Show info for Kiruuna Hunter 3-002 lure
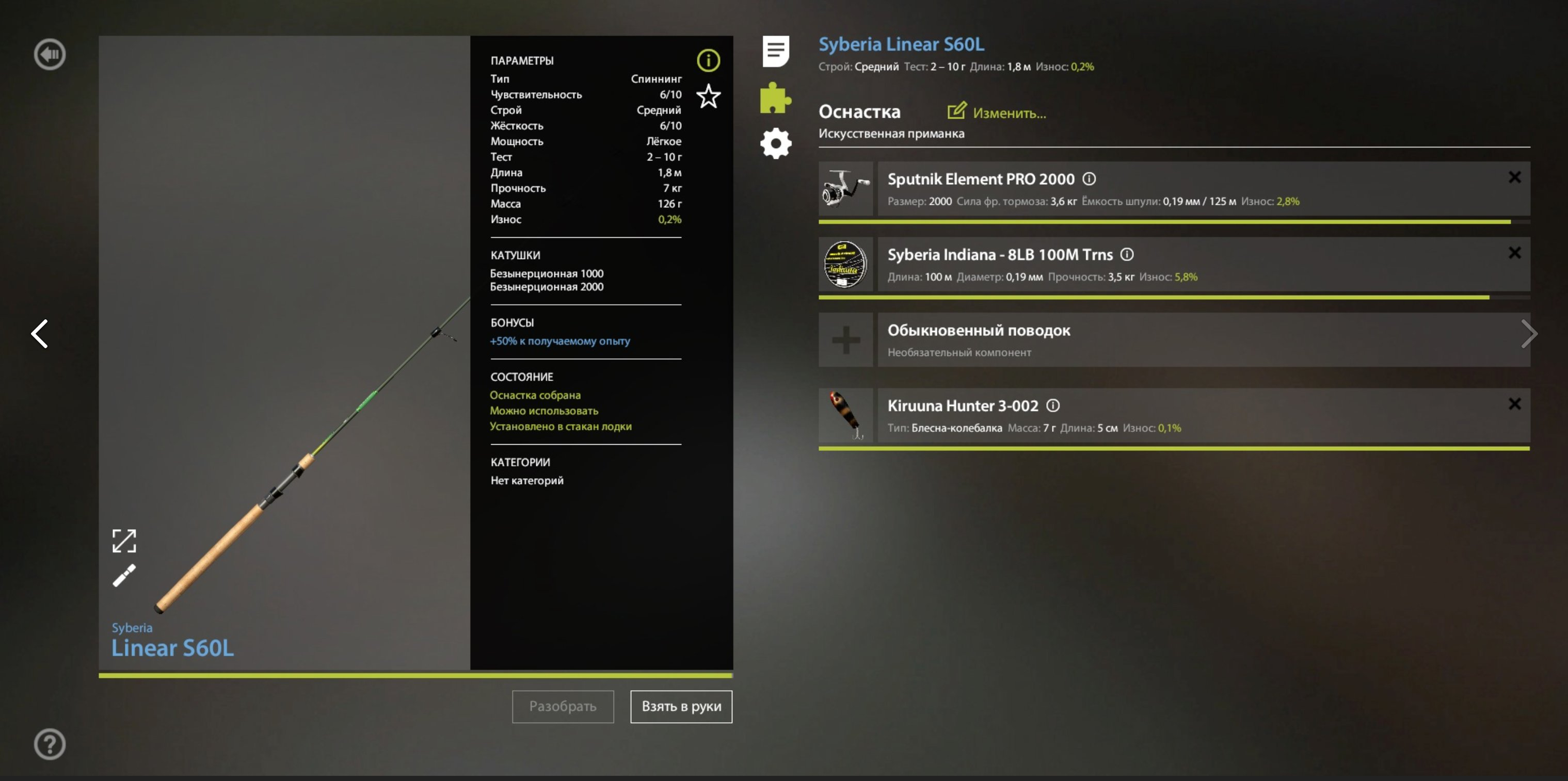This screenshot has height=781, width=1568. (x=1053, y=405)
